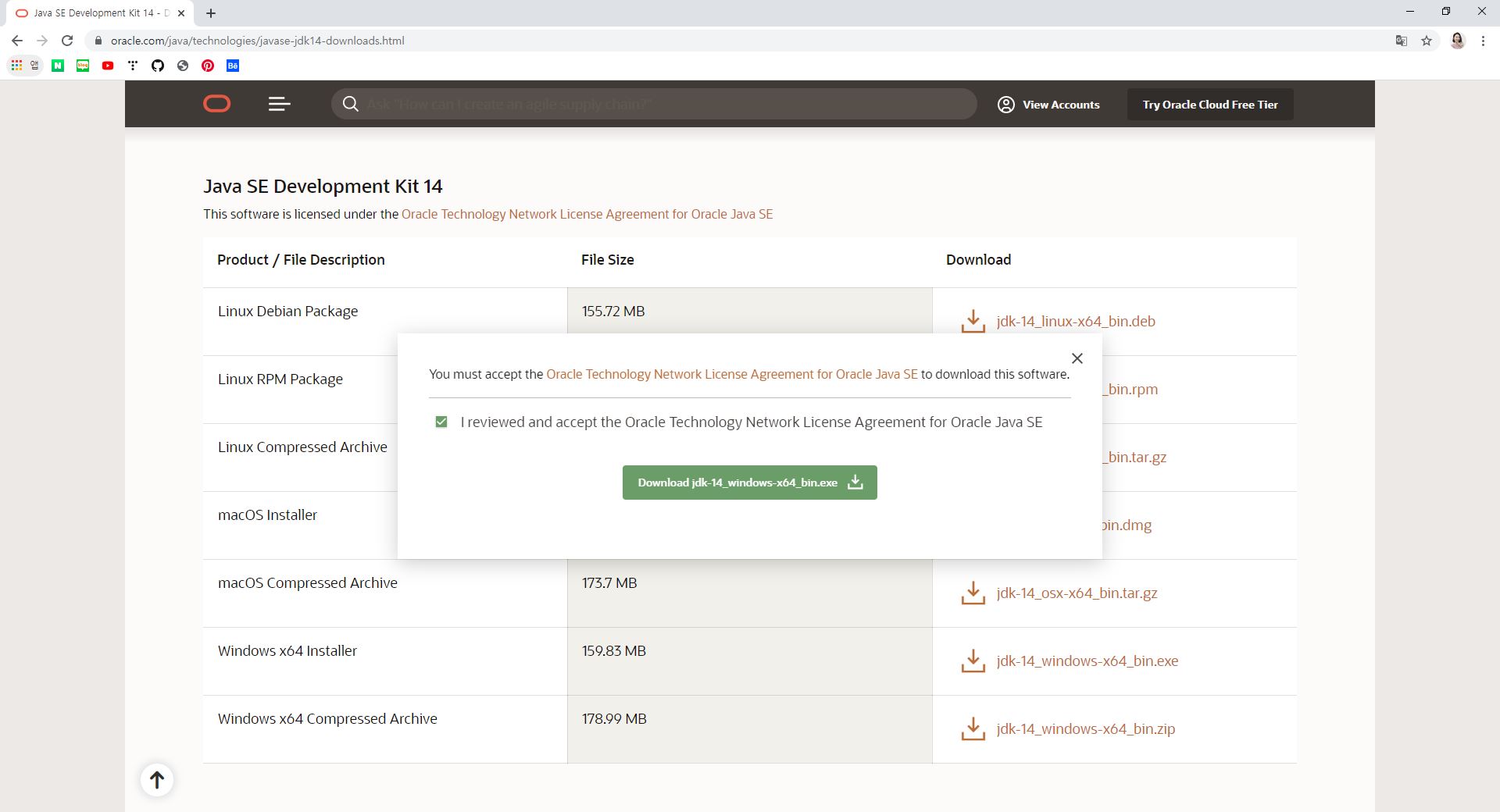Reload the Oracle download page
1500x812 pixels.
[67, 41]
